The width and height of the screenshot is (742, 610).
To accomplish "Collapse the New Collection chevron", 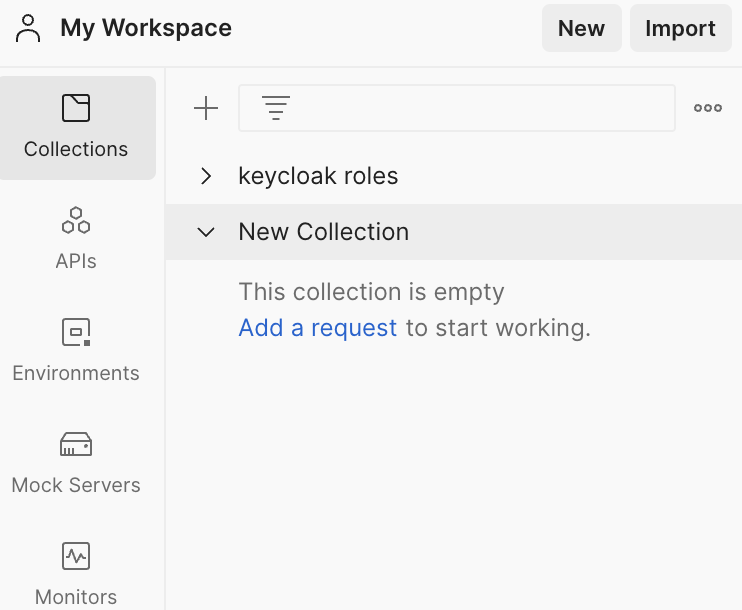I will pyautogui.click(x=206, y=232).
